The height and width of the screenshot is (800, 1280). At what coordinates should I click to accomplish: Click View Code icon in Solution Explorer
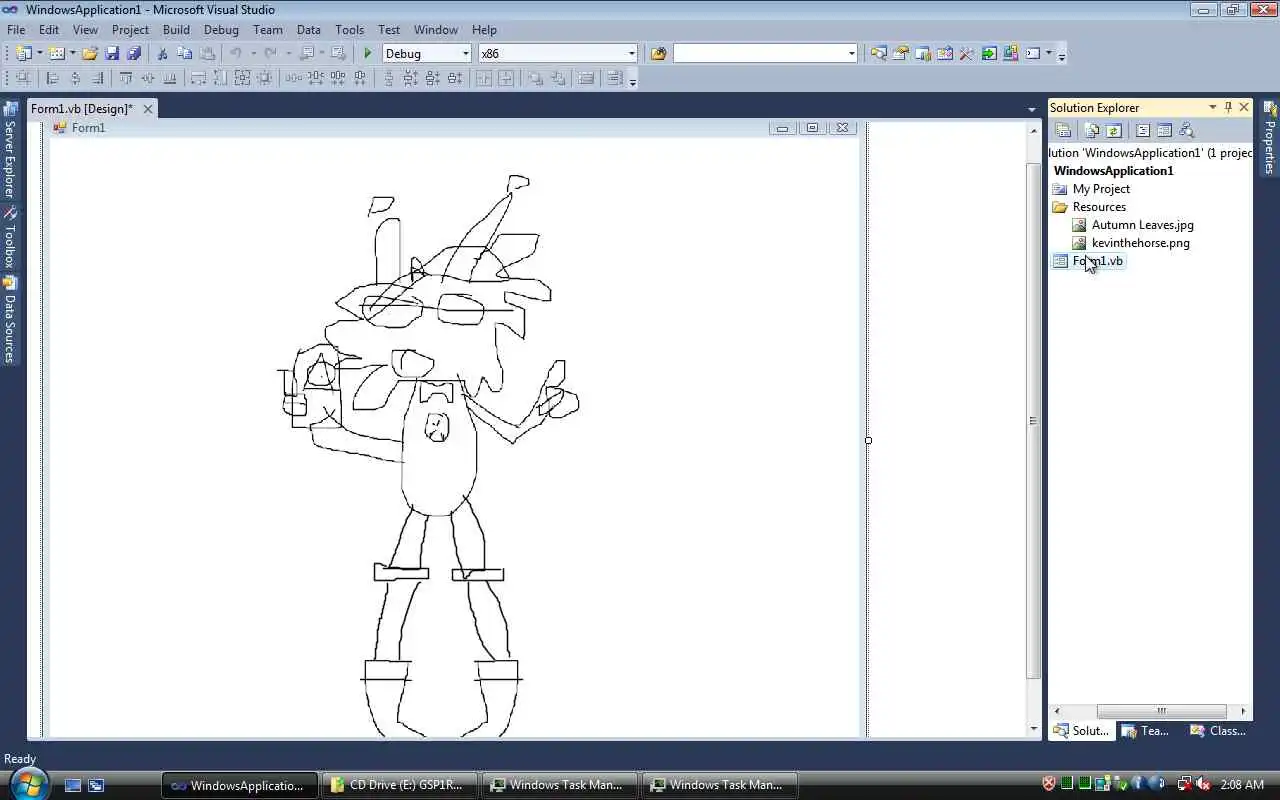(x=1143, y=130)
